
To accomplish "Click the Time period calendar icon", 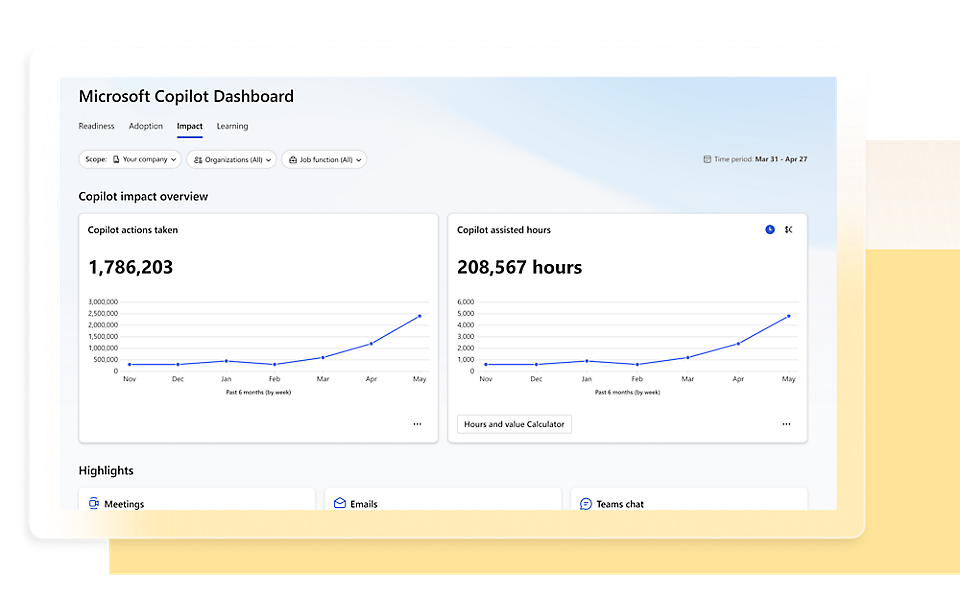I will pos(707,159).
